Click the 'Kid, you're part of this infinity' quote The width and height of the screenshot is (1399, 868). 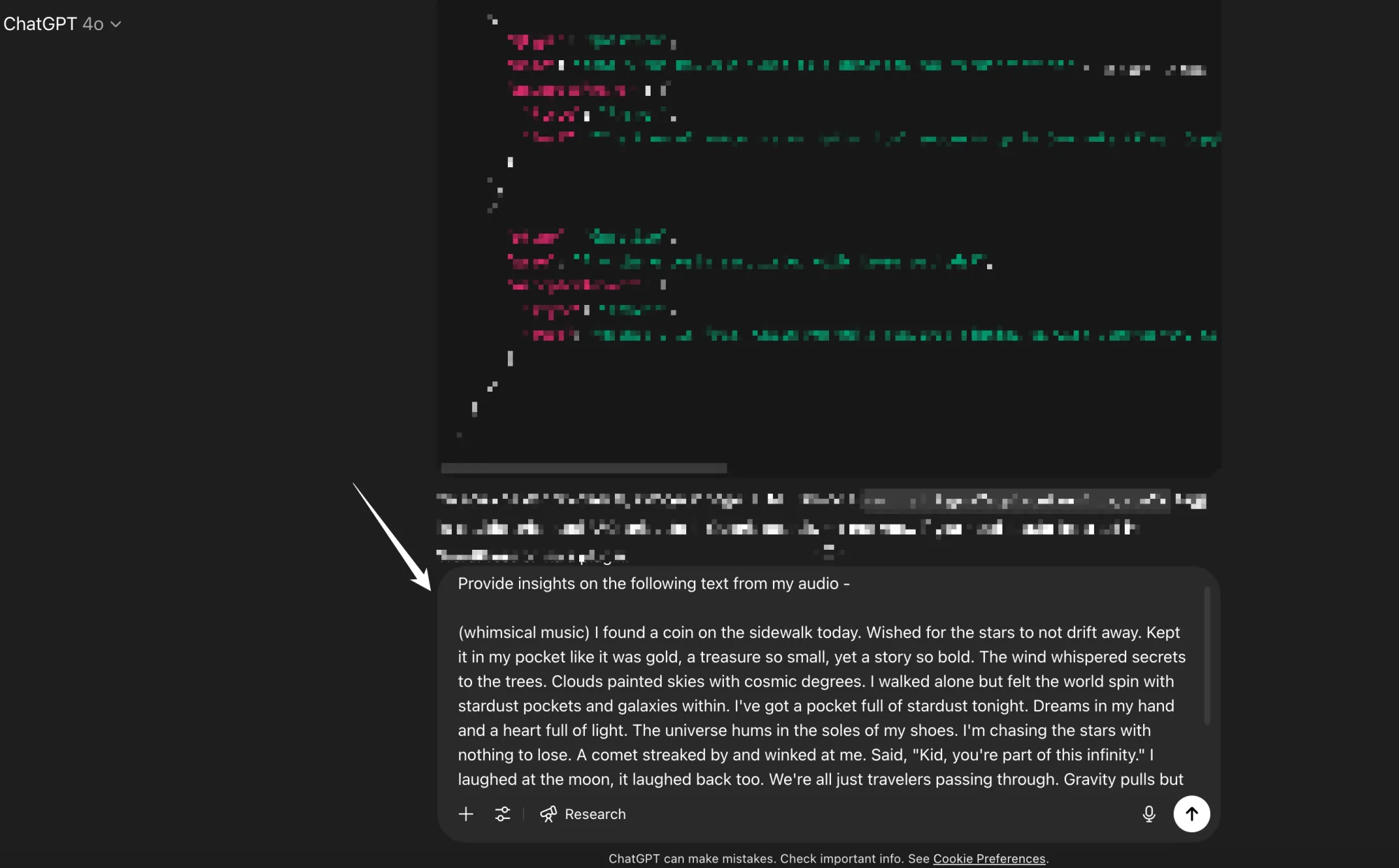[1028, 755]
